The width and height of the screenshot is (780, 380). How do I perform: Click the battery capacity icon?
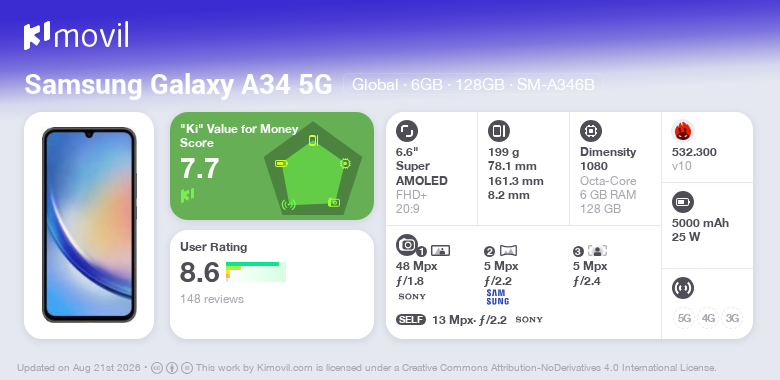[683, 202]
